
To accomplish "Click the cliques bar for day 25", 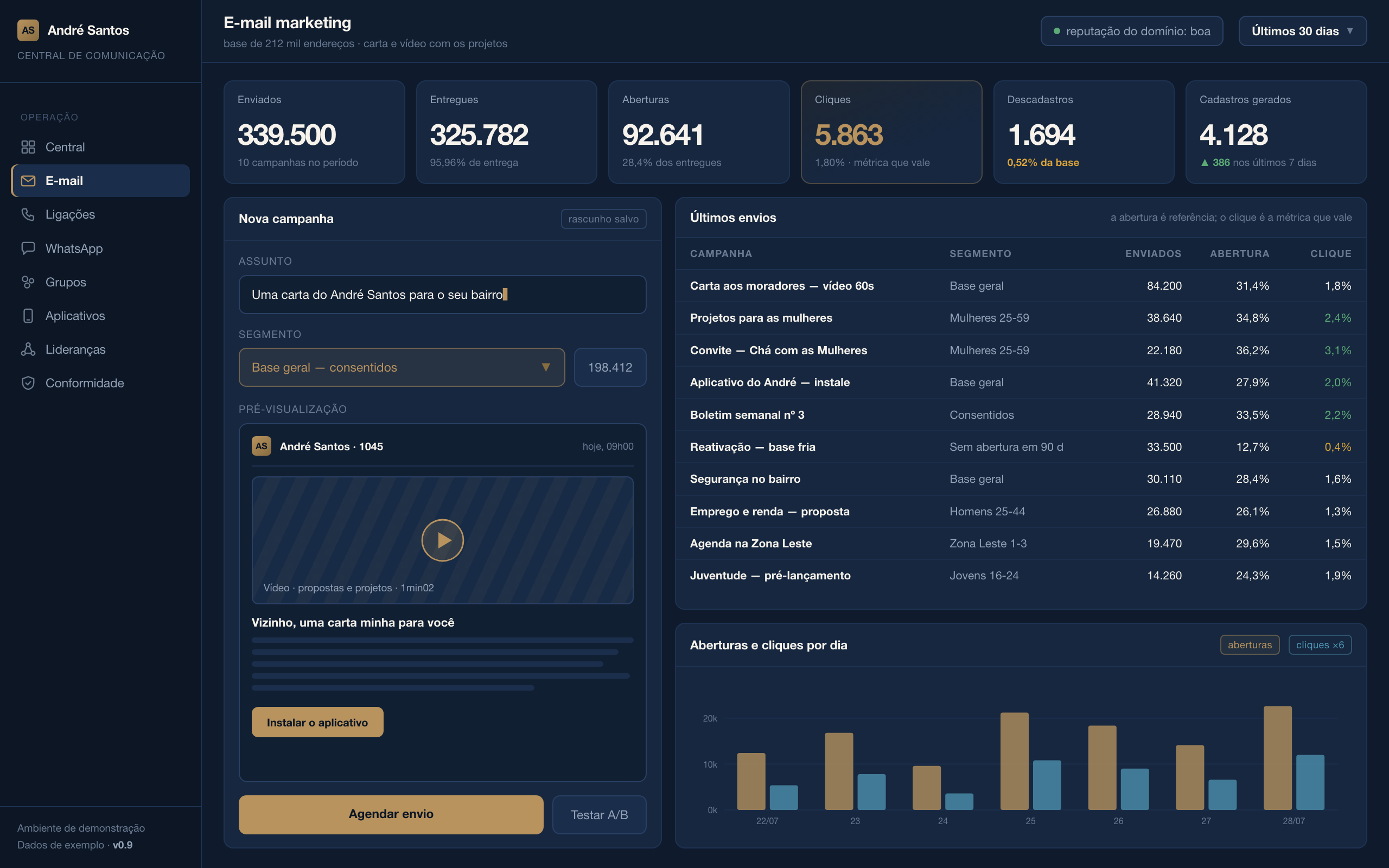I will [1047, 785].
